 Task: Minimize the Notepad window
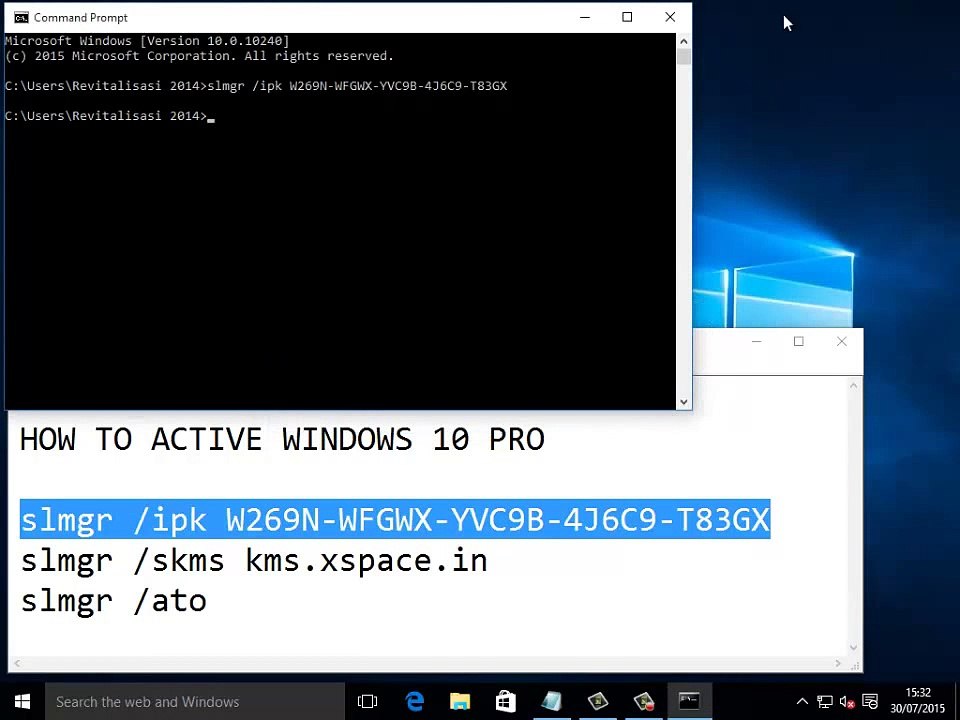coord(757,342)
